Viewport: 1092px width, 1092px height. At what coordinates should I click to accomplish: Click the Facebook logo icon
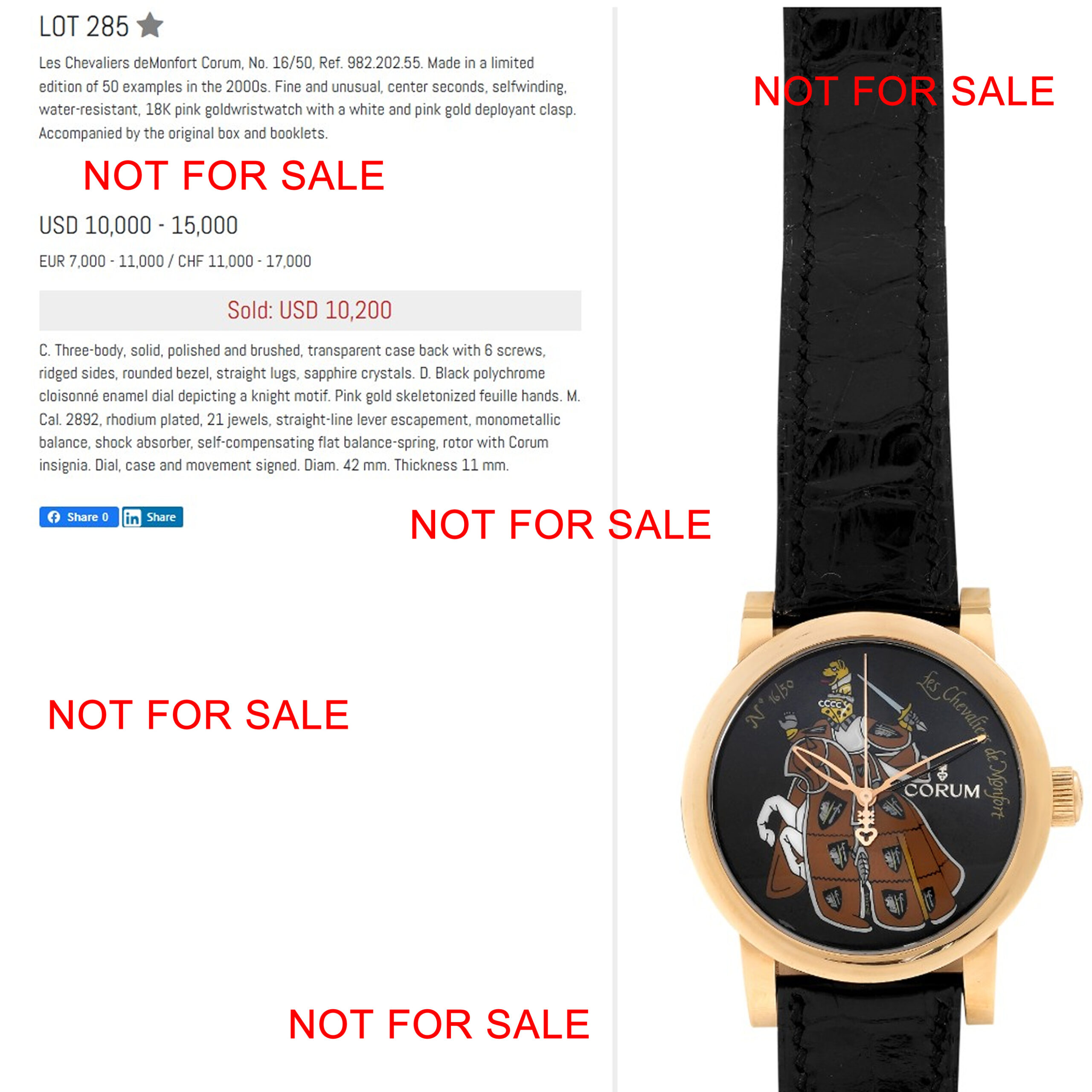coord(54,517)
